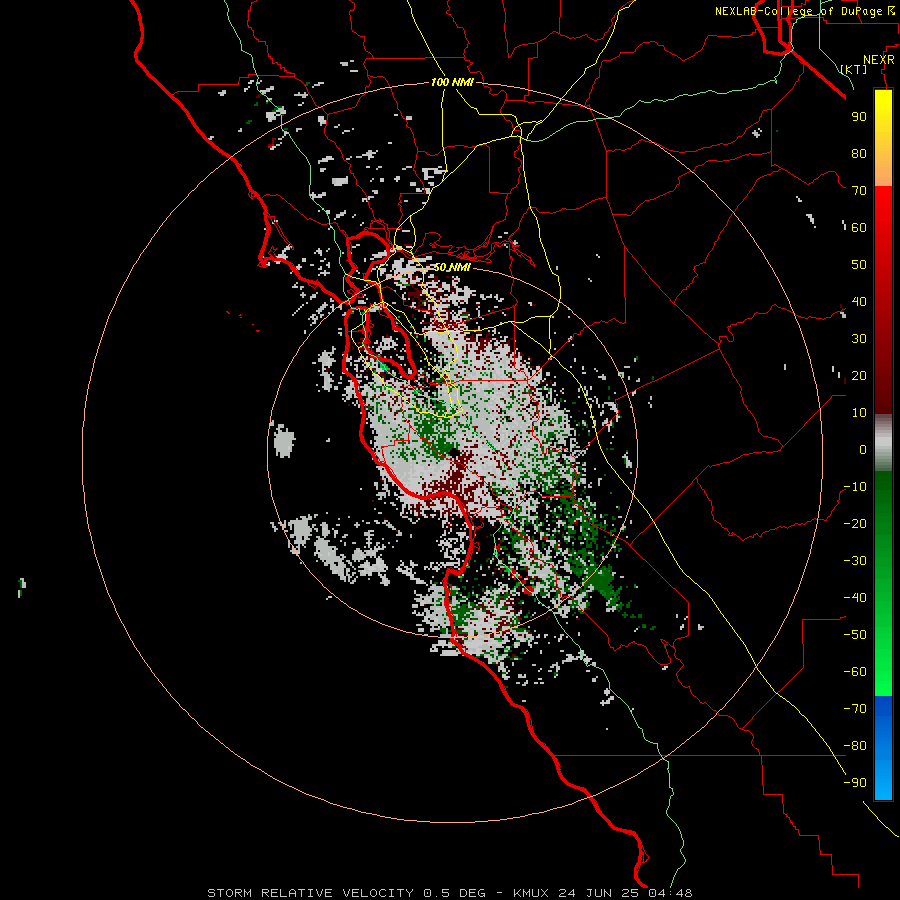Click the "-40" legend tick value

click(855, 598)
